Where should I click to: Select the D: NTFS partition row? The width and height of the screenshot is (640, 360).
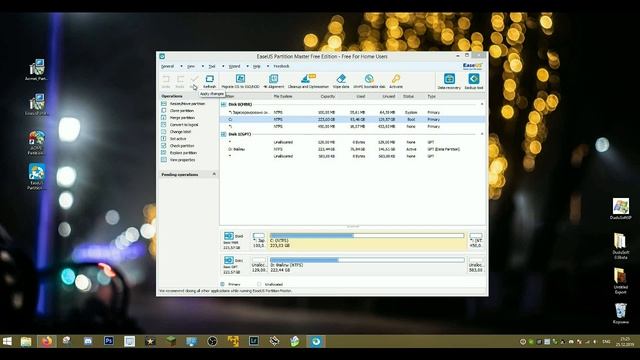(x=353, y=149)
